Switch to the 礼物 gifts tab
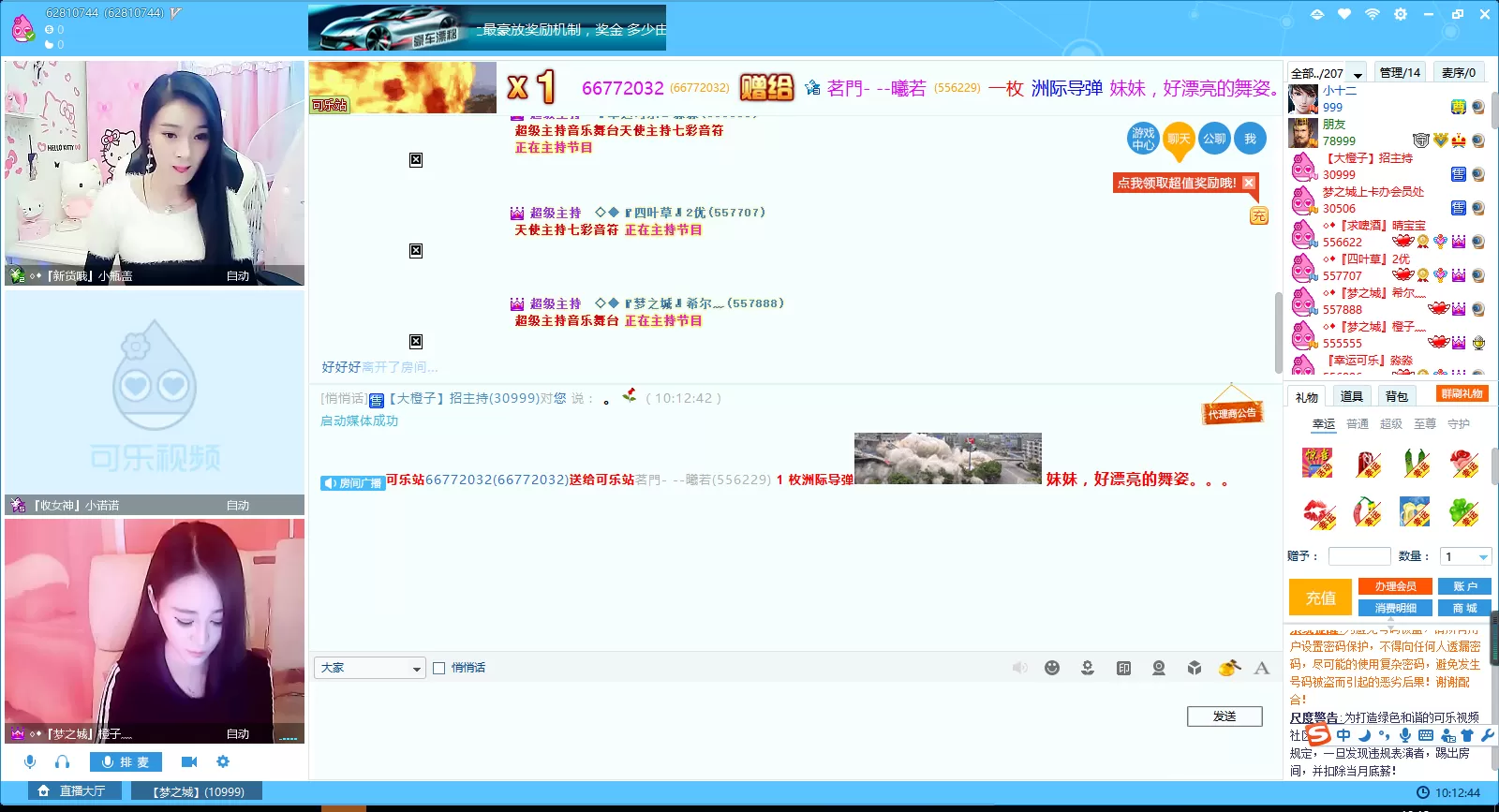Image resolution: width=1499 pixels, height=812 pixels. (x=1307, y=397)
